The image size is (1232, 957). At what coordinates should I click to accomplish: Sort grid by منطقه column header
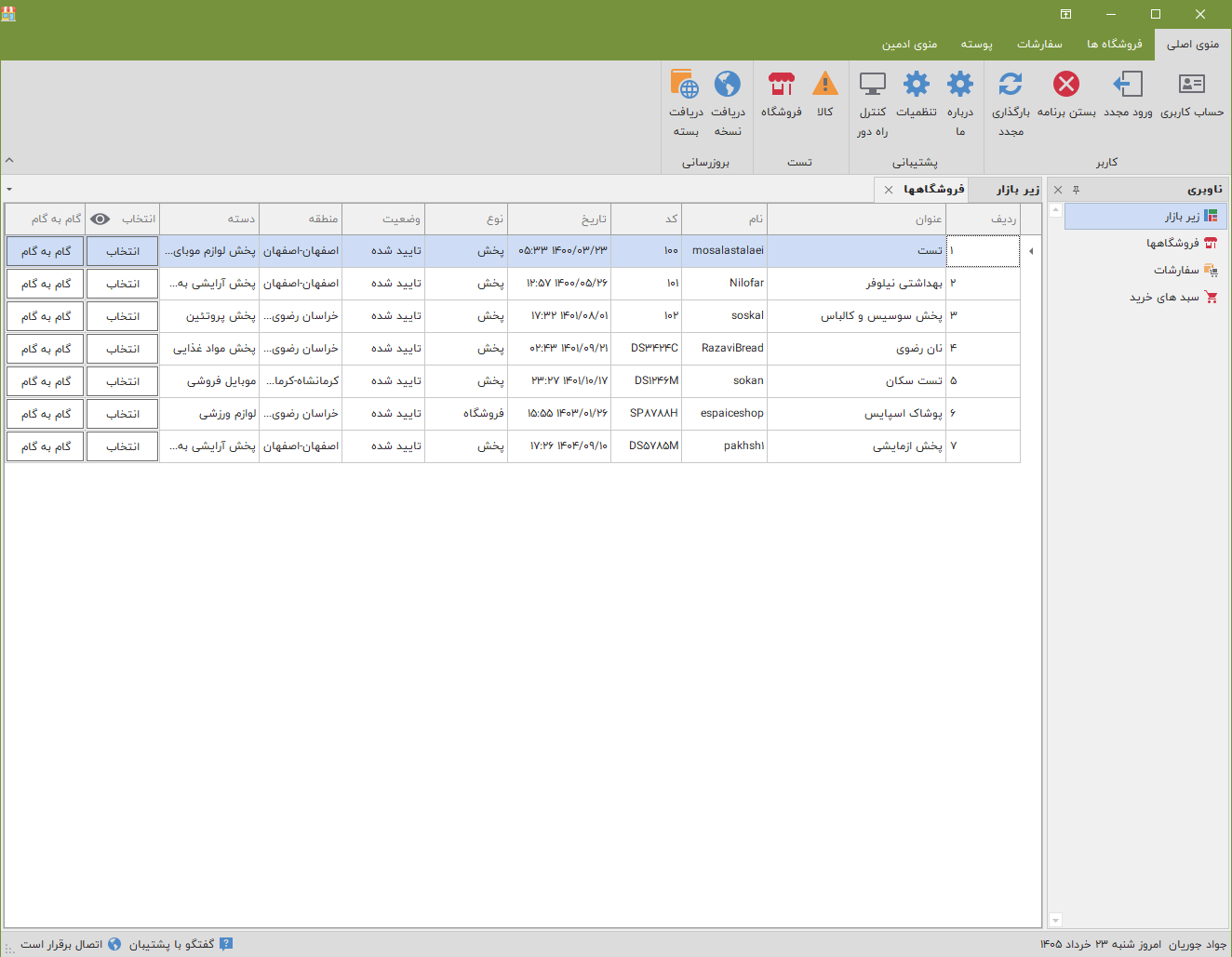pos(301,219)
